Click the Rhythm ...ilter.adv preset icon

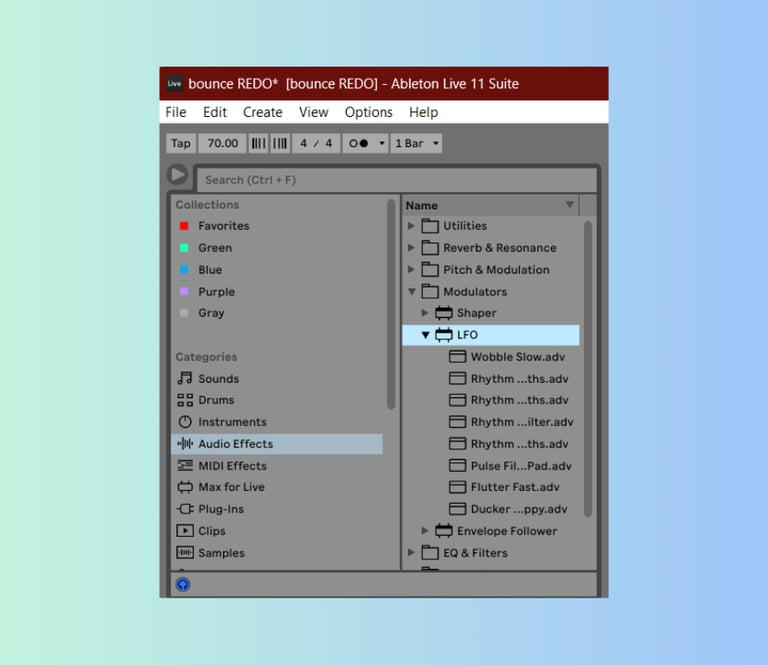click(x=457, y=422)
